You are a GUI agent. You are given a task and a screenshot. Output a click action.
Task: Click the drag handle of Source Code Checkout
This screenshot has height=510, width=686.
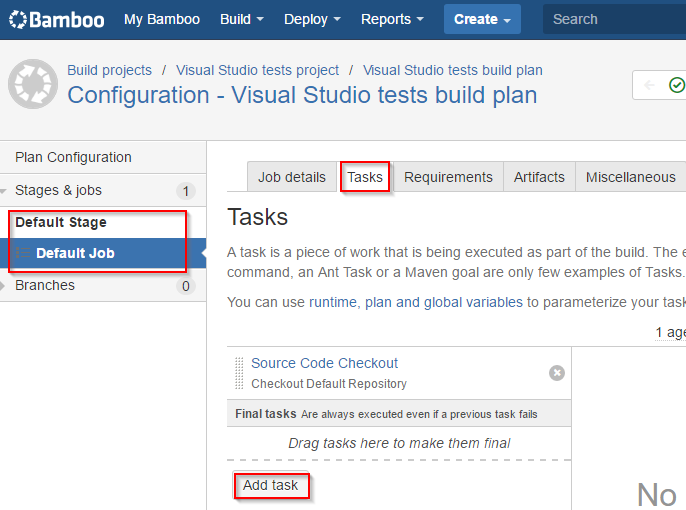[239, 373]
